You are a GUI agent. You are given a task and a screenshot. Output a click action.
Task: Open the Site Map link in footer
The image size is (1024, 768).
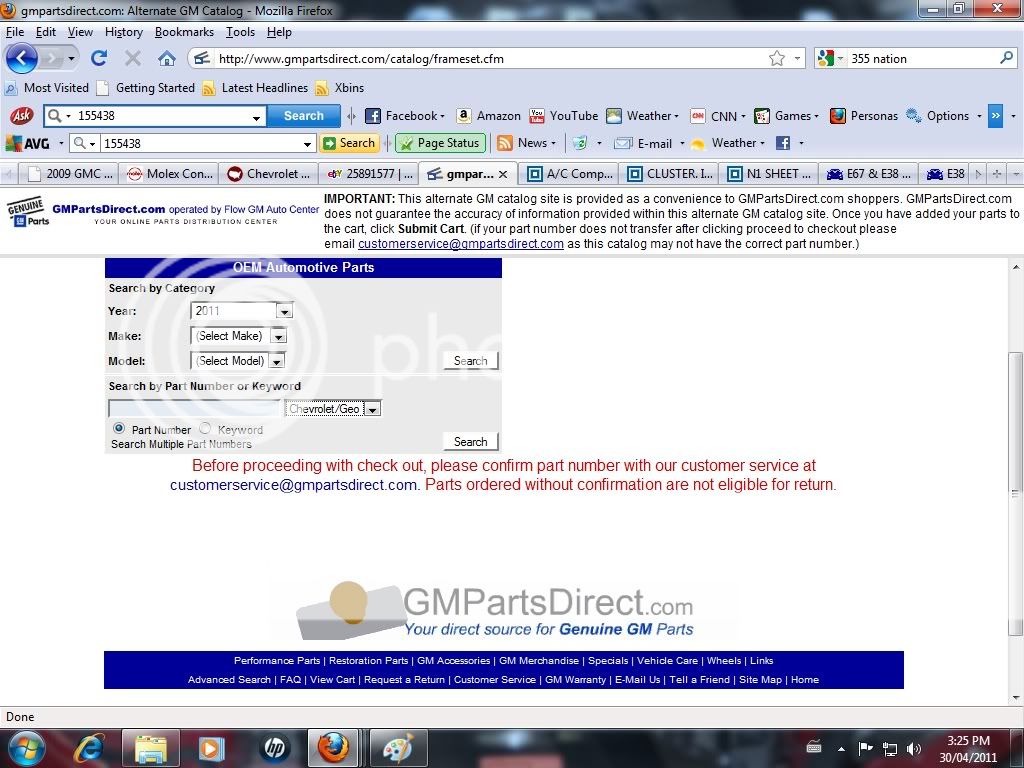click(763, 679)
